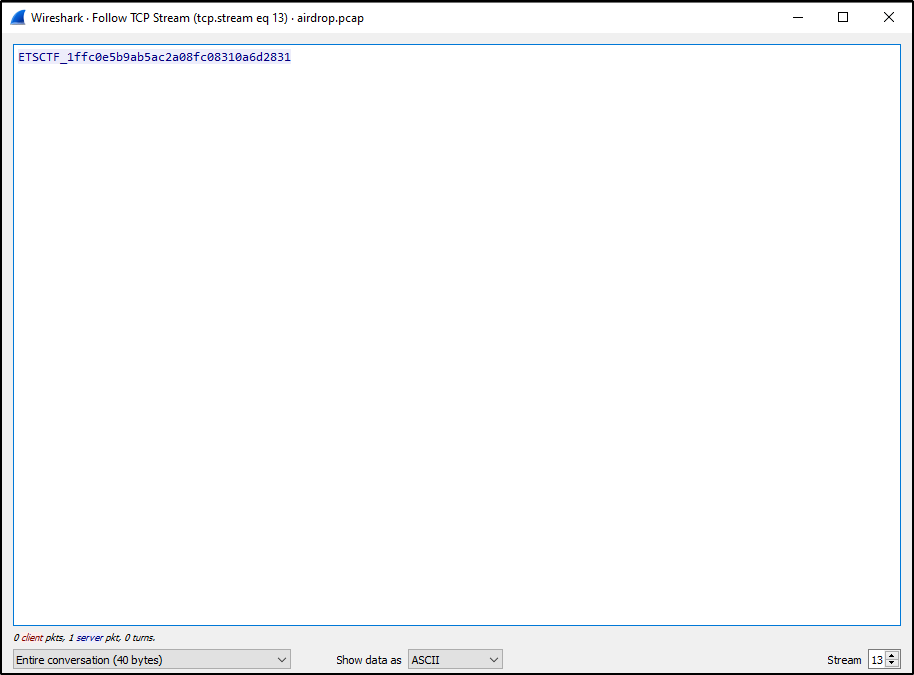Expand the ASCII data format combo box

coord(455,660)
